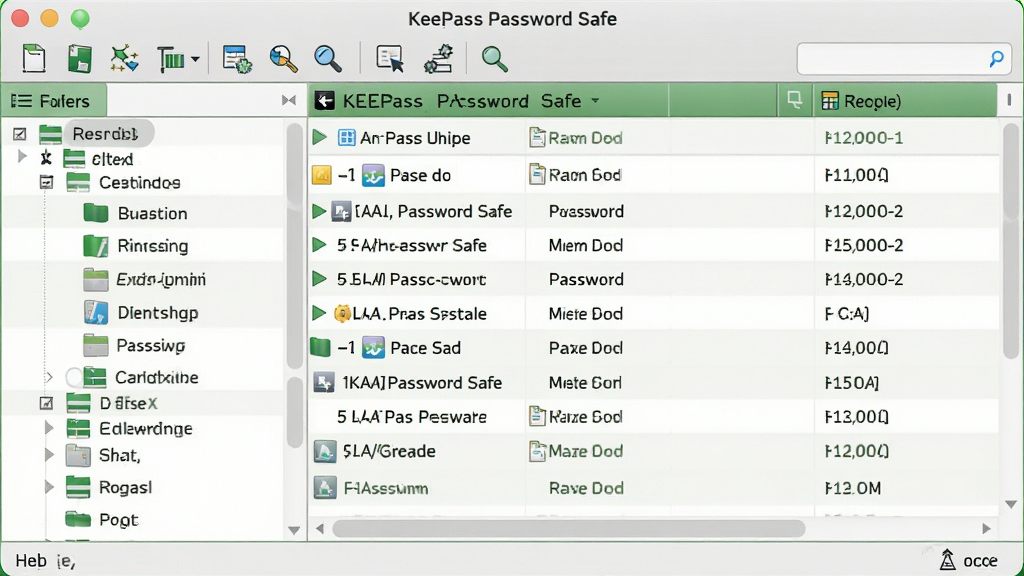Click the 1KAA]Password Safe entry icon
Screen dimensions: 1024x576
tap(324, 382)
